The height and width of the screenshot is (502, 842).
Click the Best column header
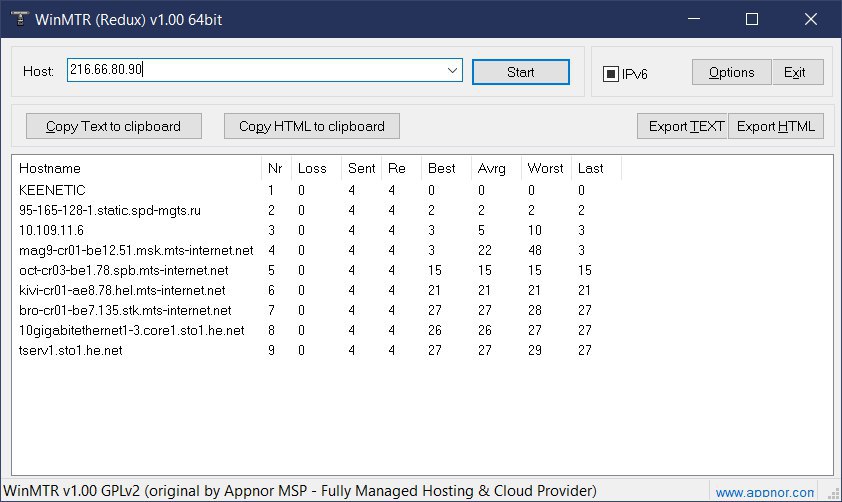tap(446, 168)
